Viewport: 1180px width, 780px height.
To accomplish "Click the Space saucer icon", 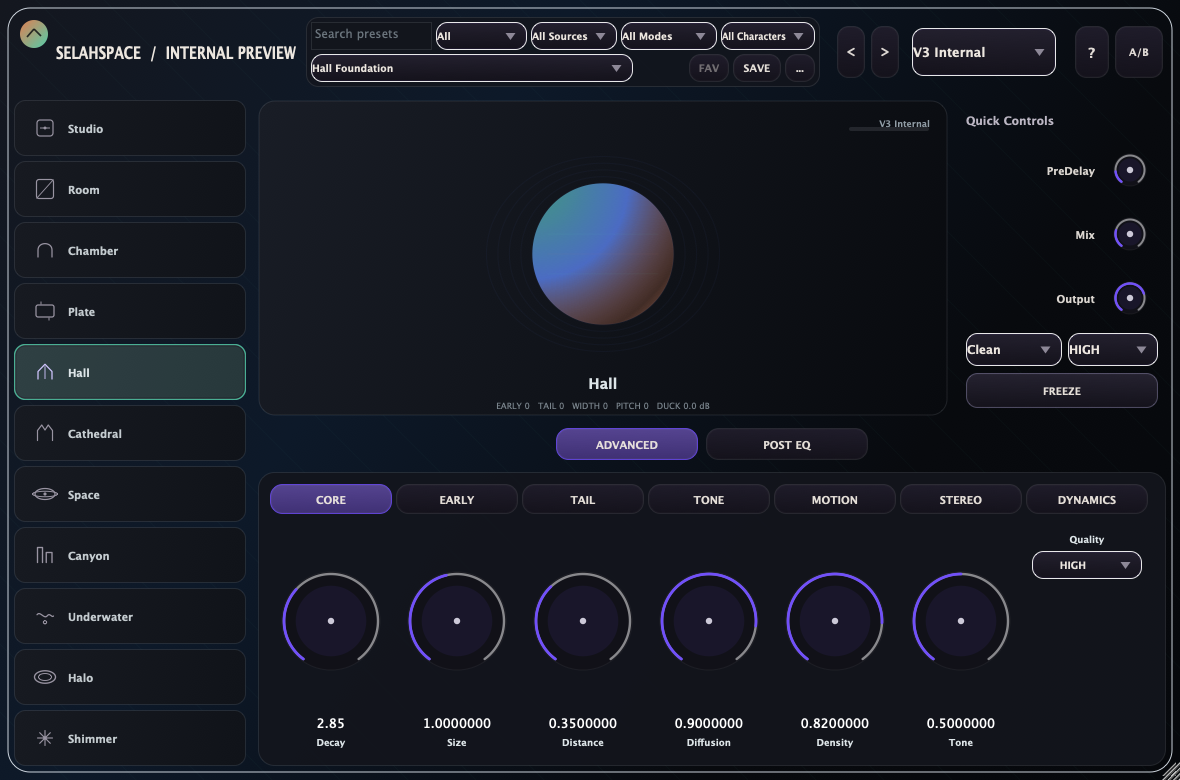I will point(45,495).
